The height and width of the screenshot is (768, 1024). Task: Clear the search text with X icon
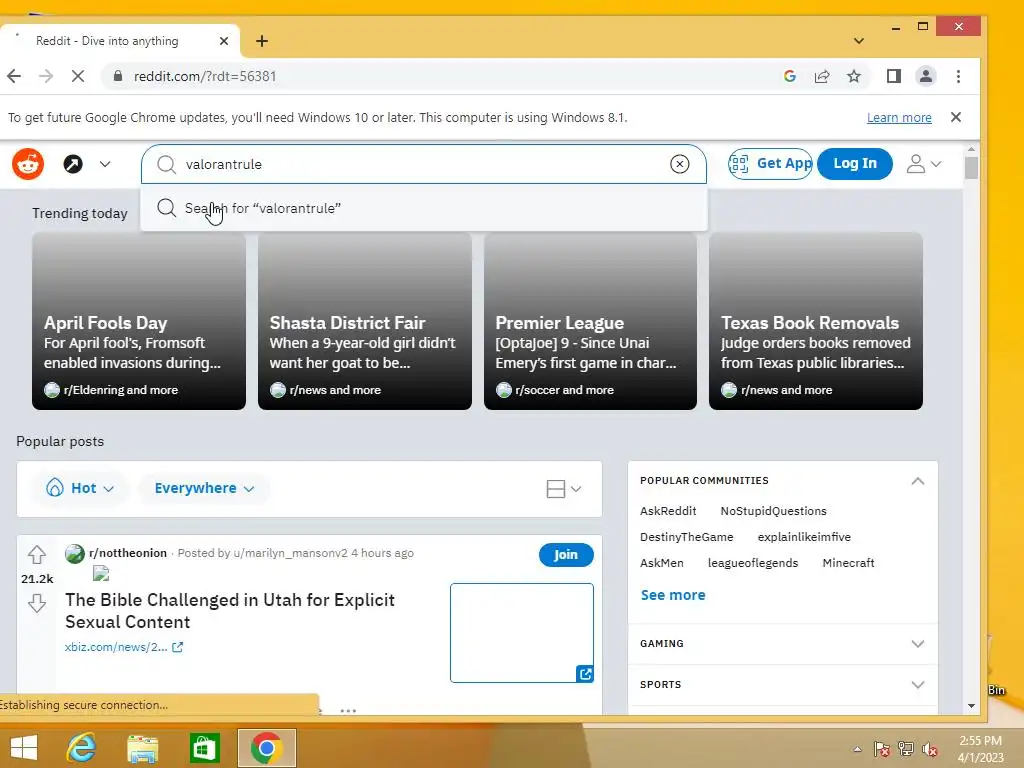pos(679,165)
